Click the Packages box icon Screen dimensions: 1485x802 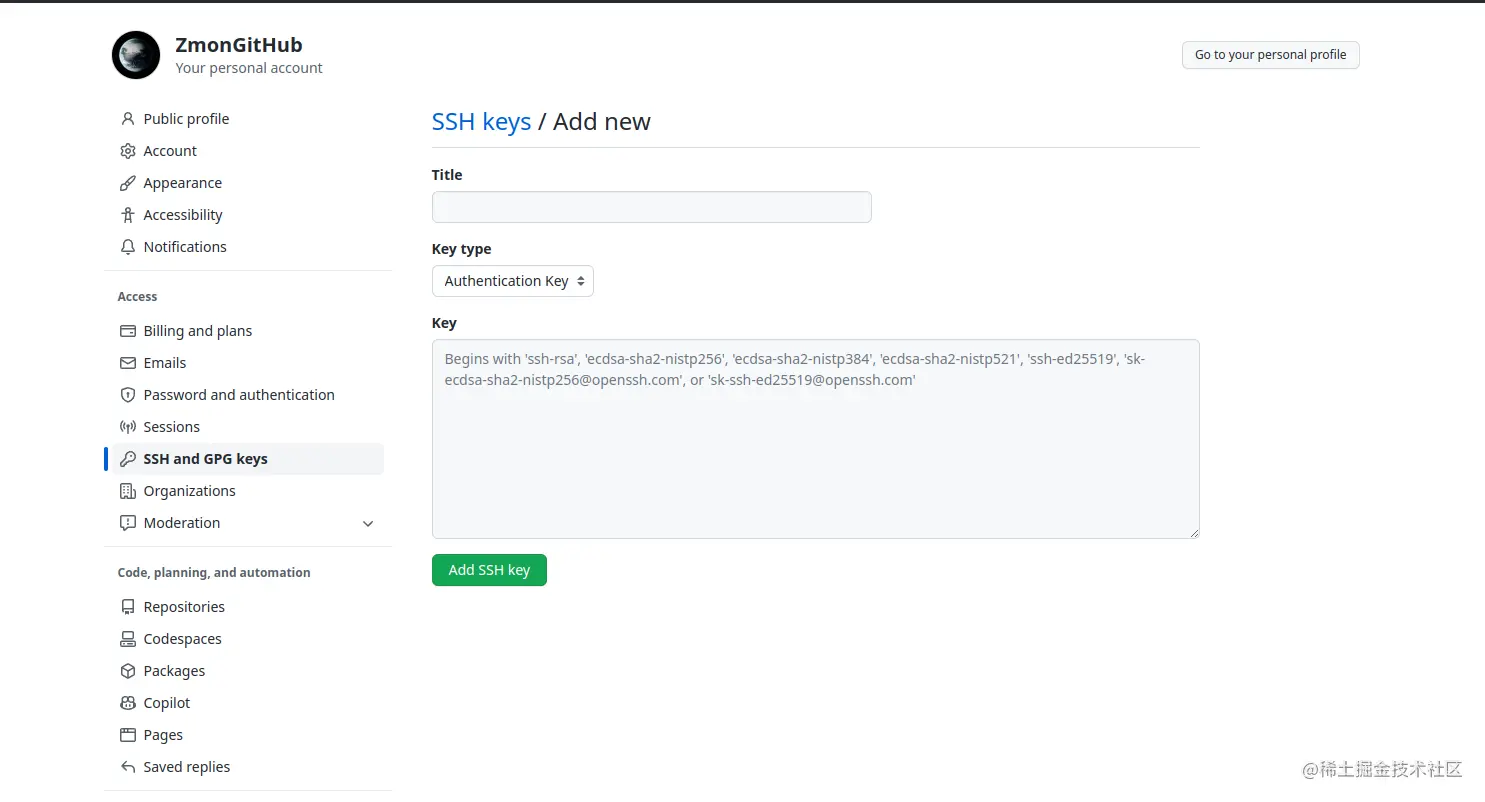point(128,671)
